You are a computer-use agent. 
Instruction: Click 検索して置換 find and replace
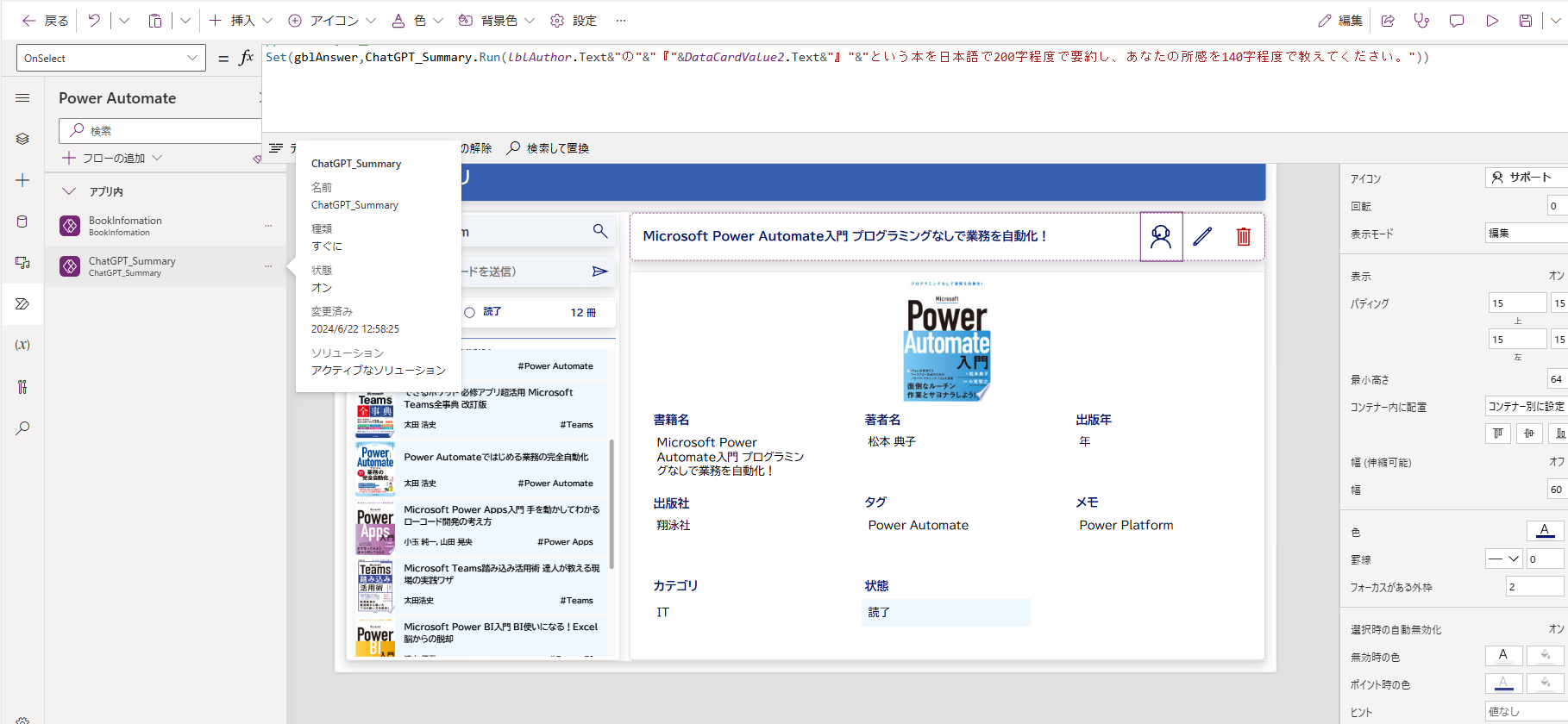coord(548,148)
